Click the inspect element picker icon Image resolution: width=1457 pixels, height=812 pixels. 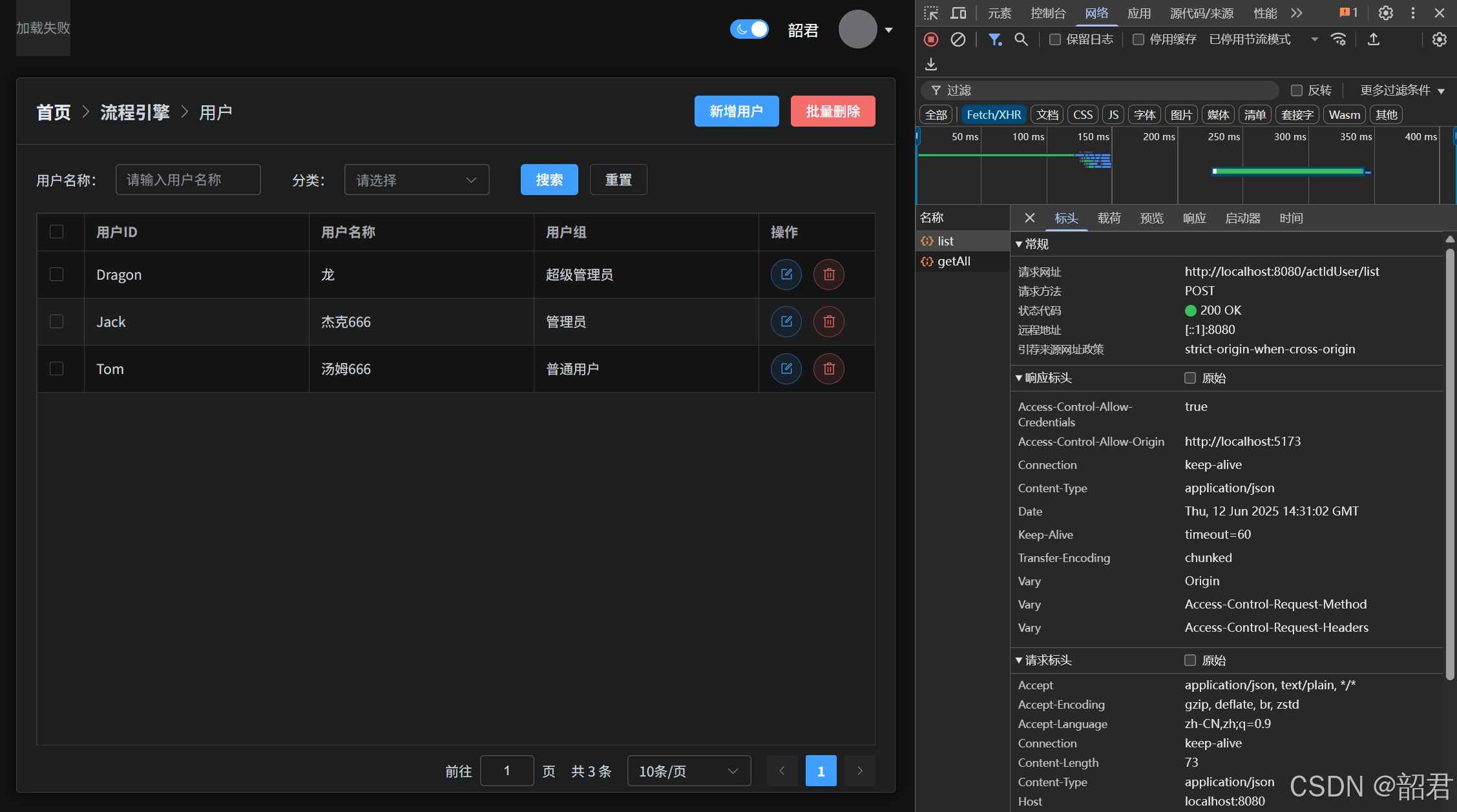point(930,13)
